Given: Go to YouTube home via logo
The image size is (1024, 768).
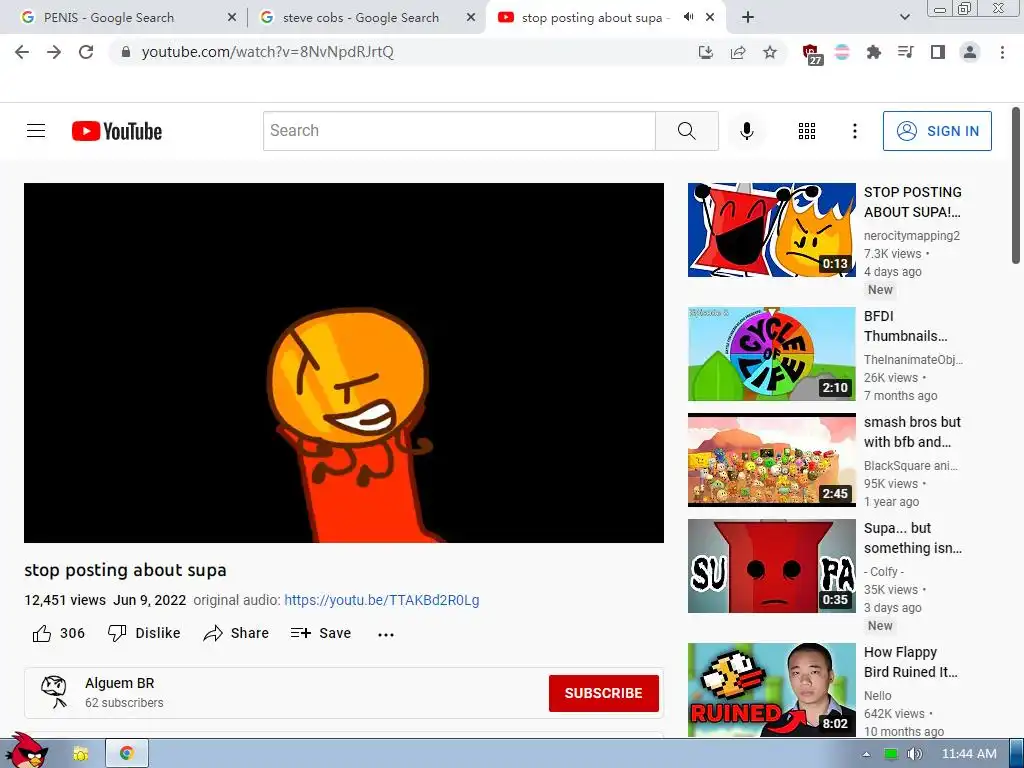Looking at the screenshot, I should [117, 131].
